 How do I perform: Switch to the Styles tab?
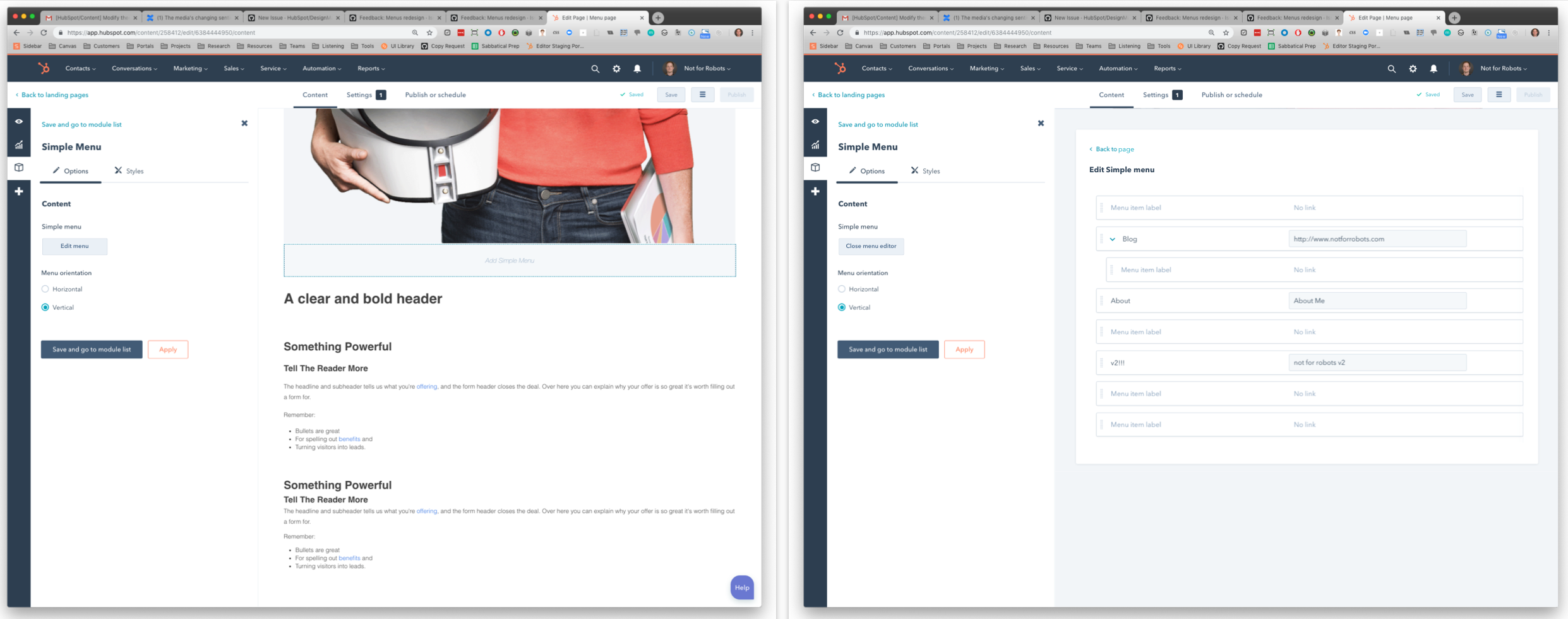129,170
